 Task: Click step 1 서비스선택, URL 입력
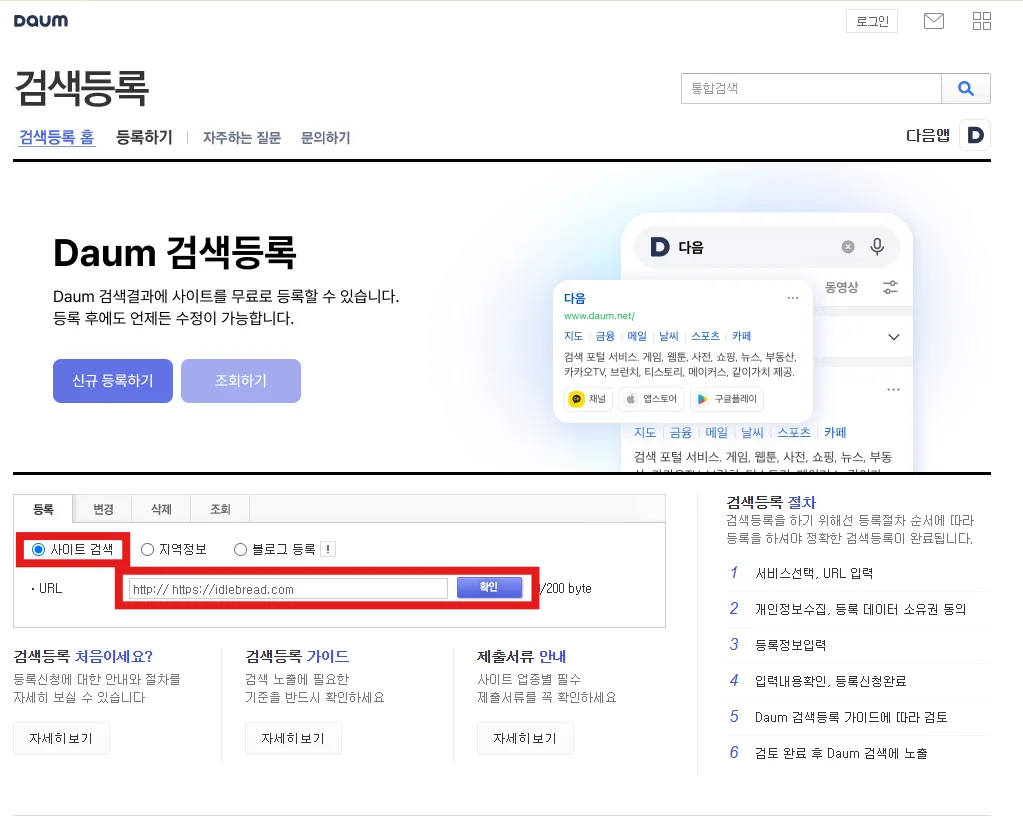tap(814, 573)
